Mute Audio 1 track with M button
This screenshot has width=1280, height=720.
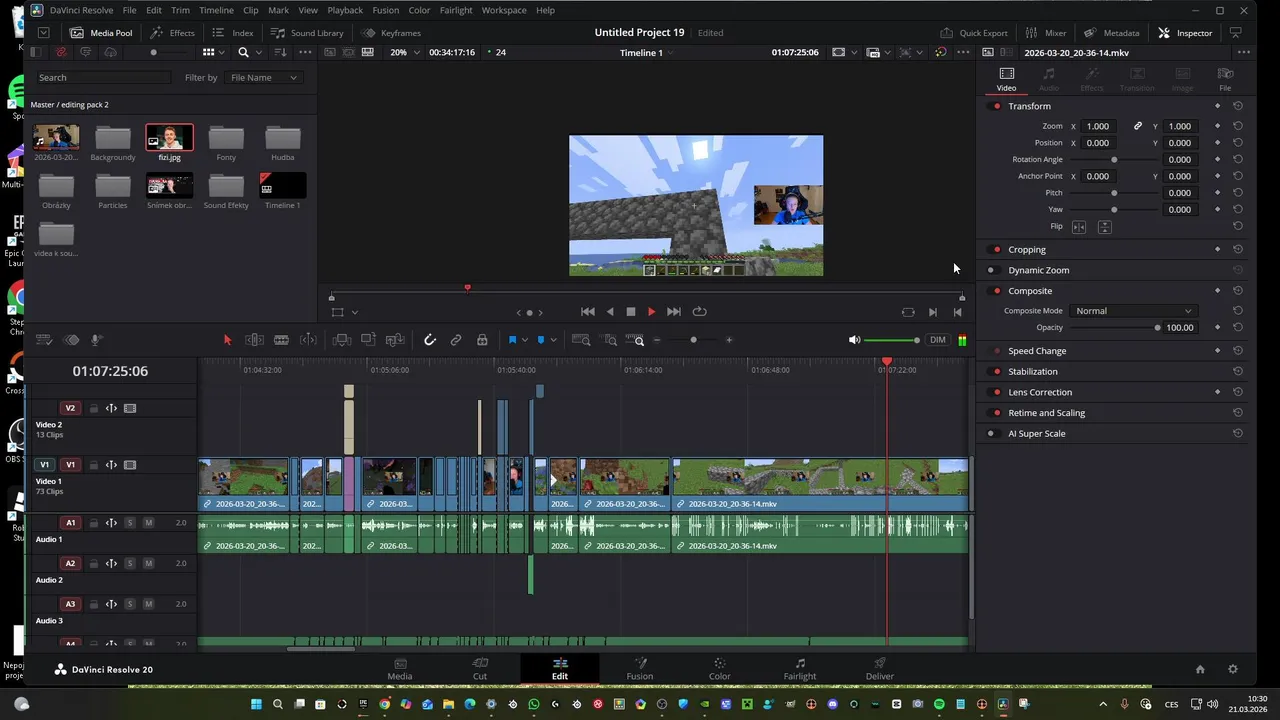148,523
